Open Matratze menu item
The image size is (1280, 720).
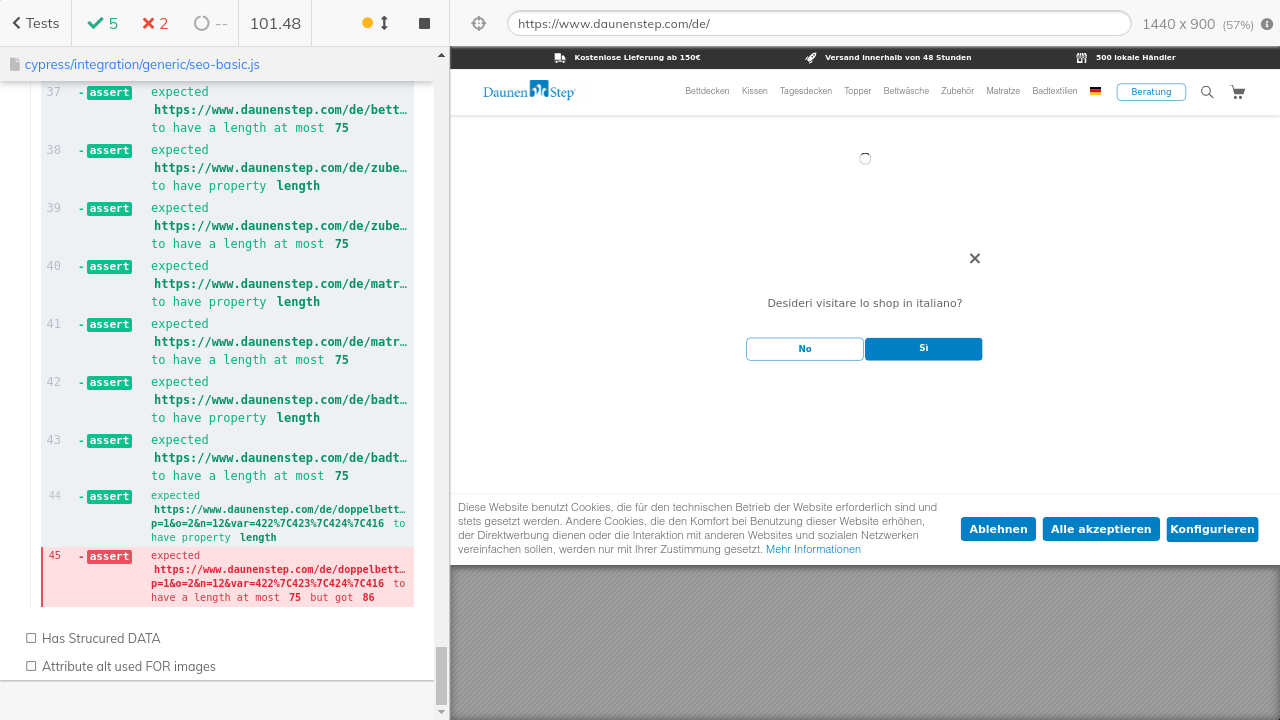(x=1002, y=91)
